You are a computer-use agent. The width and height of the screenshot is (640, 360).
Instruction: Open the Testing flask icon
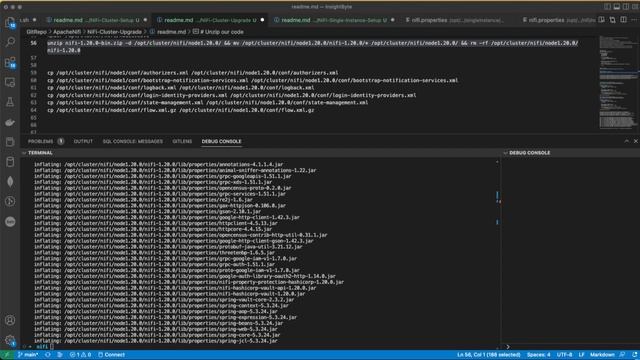(10, 102)
